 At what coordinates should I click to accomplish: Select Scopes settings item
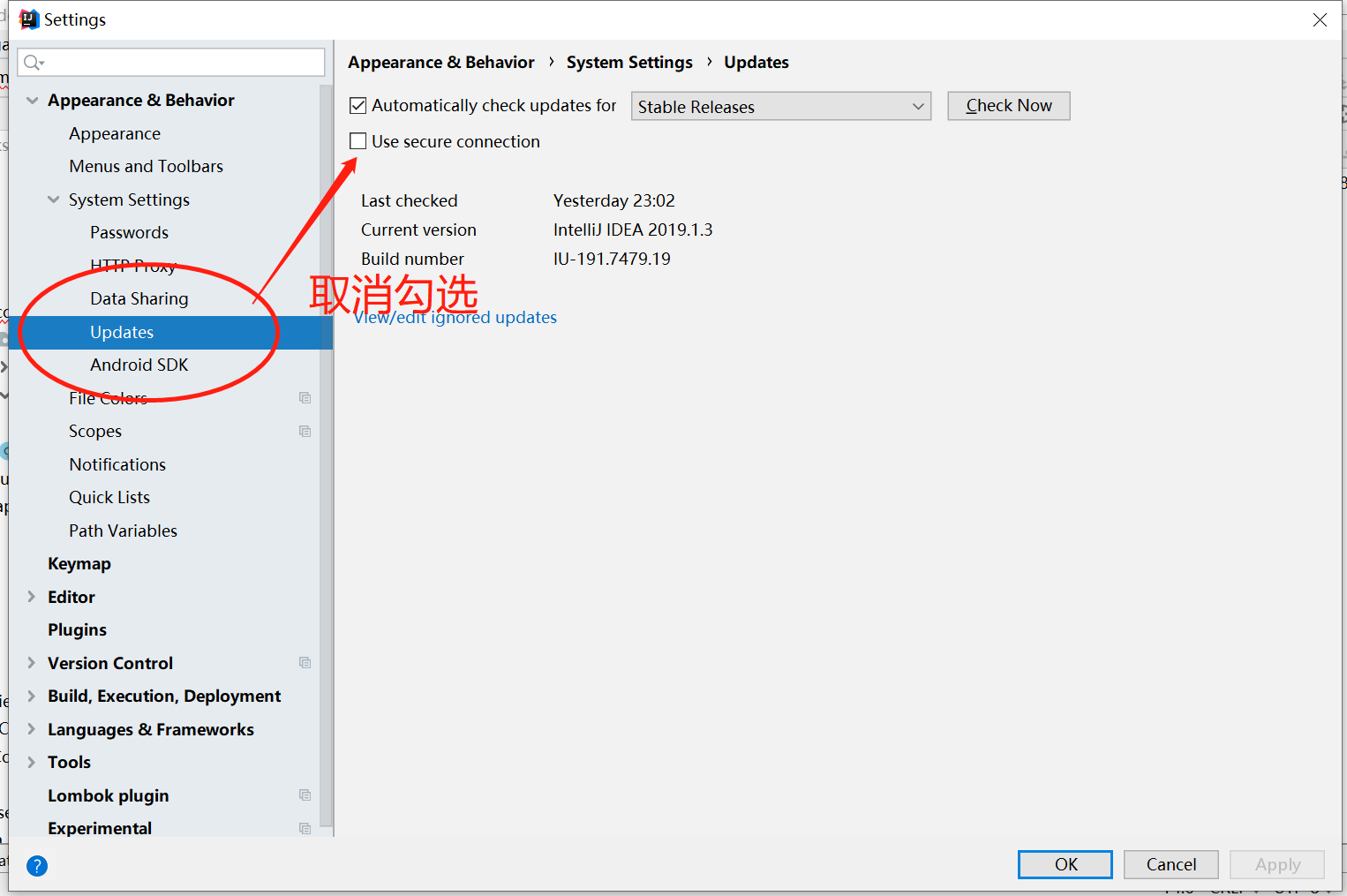pyautogui.click(x=95, y=432)
